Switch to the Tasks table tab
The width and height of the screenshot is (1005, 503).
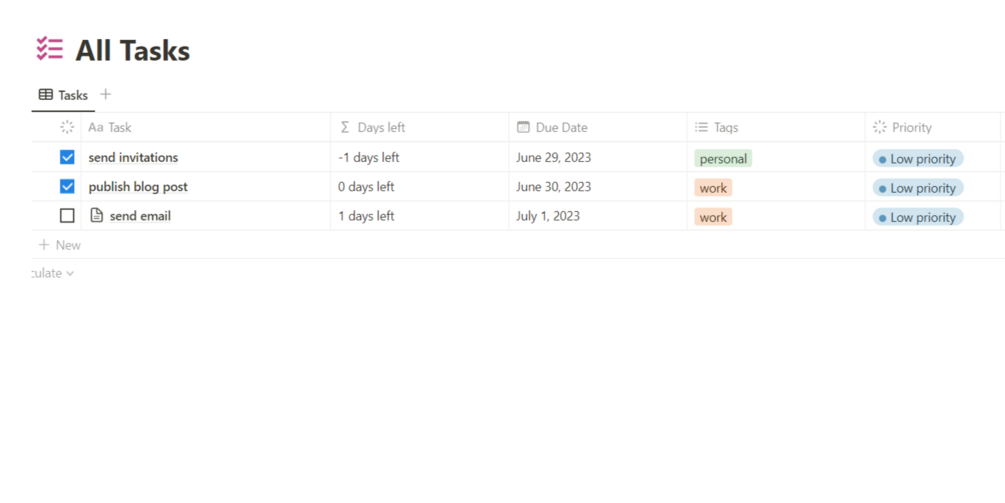coord(63,95)
